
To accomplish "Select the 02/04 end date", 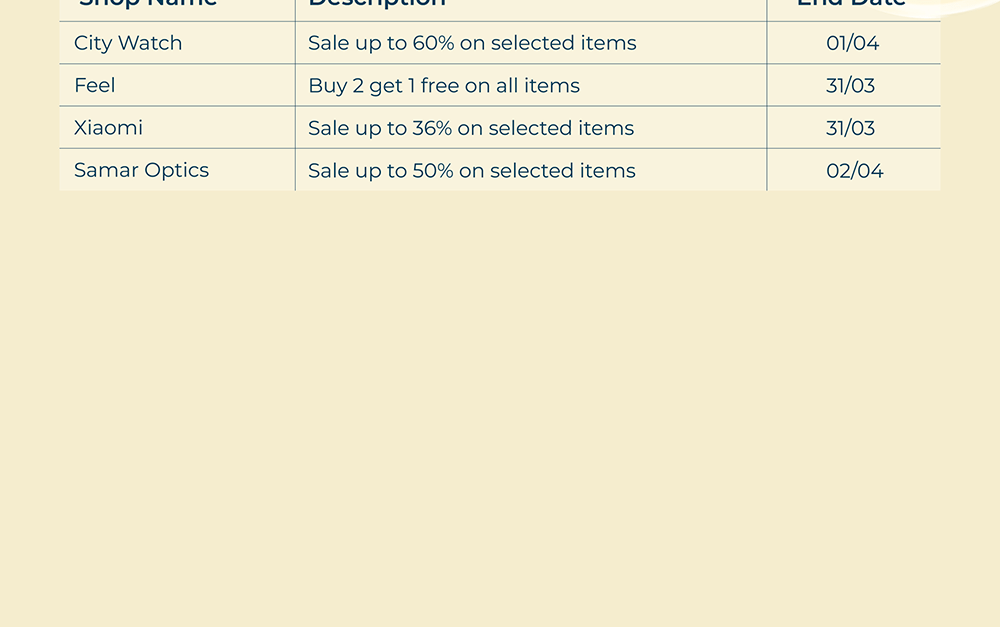I will click(x=855, y=170).
